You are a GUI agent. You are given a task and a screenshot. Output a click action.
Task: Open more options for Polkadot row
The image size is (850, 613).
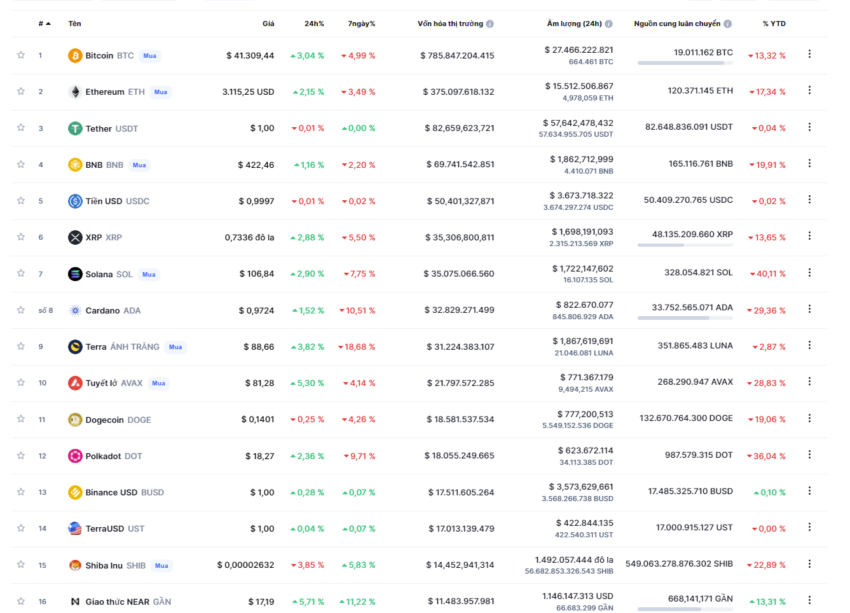coord(809,455)
